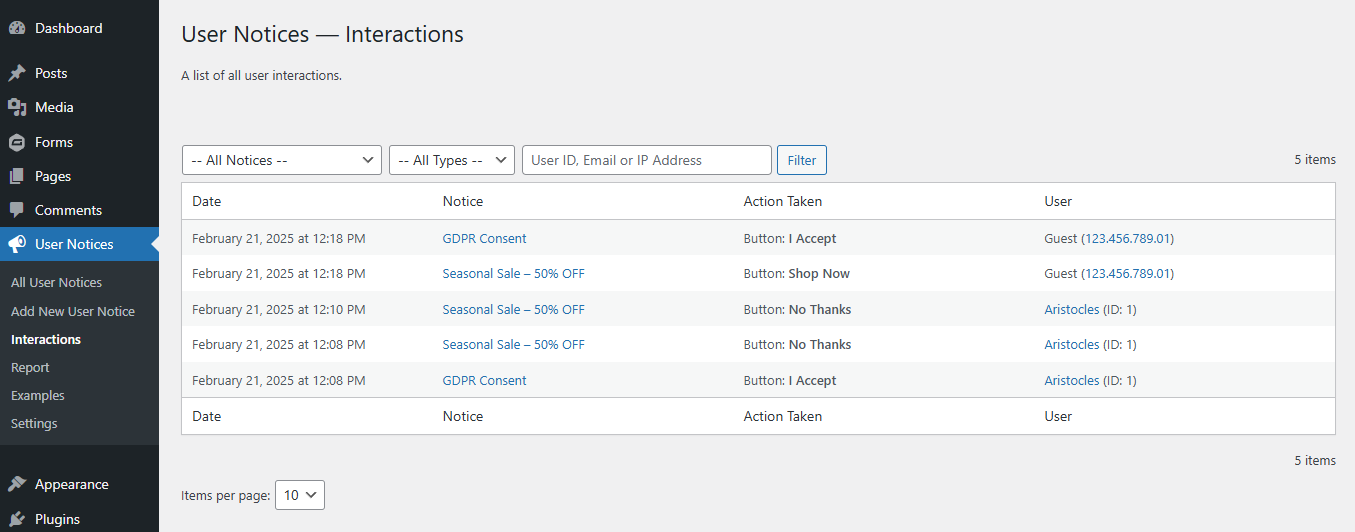Click the Plugins plug icon
This screenshot has width=1355, height=532.
click(17, 519)
